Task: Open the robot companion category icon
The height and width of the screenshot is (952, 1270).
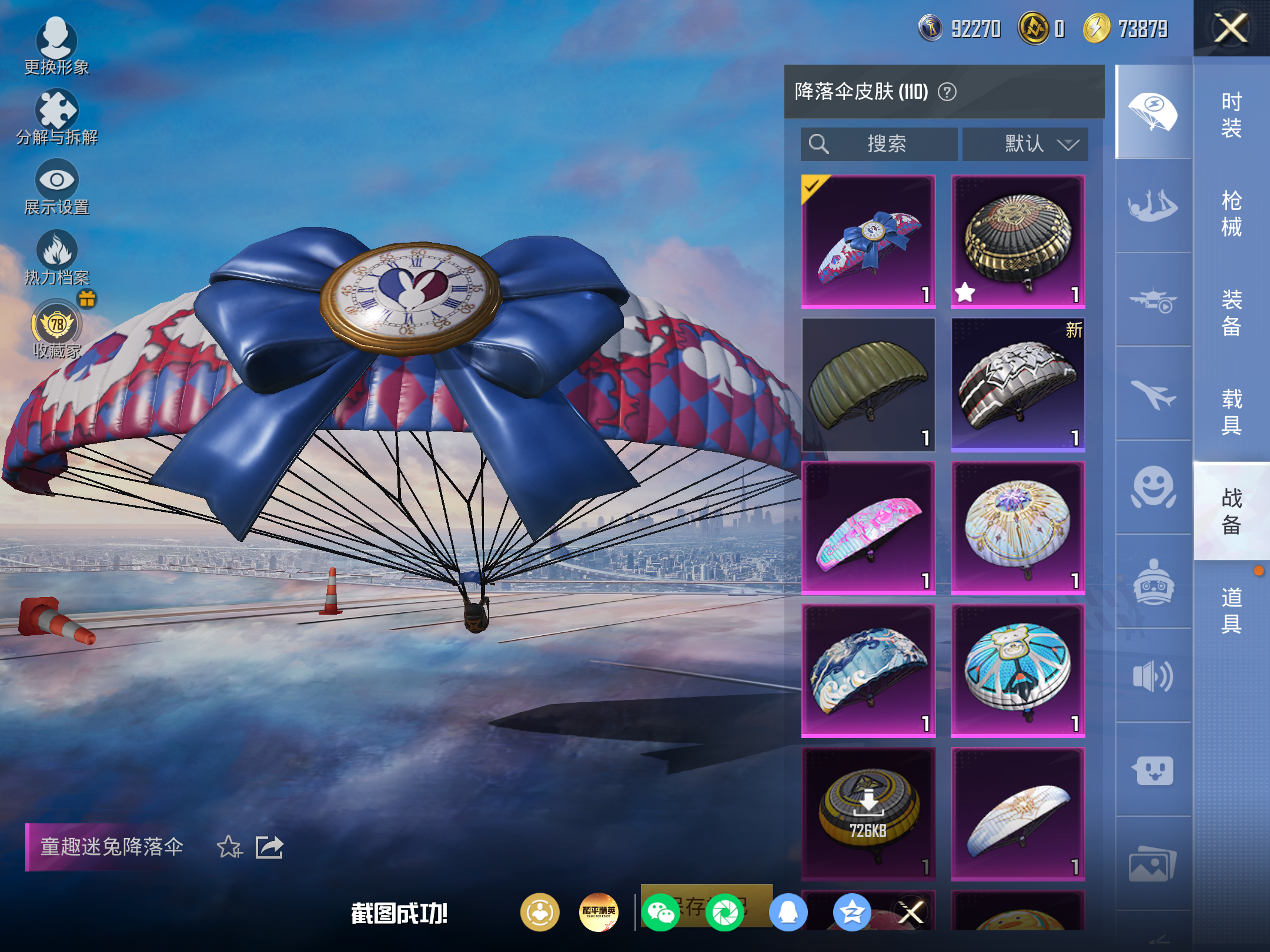Action: pos(1153,582)
